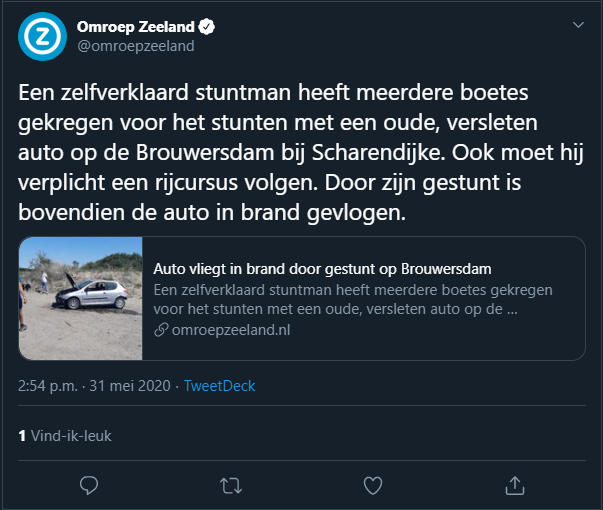The image size is (603, 510).
Task: Follow the TweetDeck source link
Action: coord(220,385)
